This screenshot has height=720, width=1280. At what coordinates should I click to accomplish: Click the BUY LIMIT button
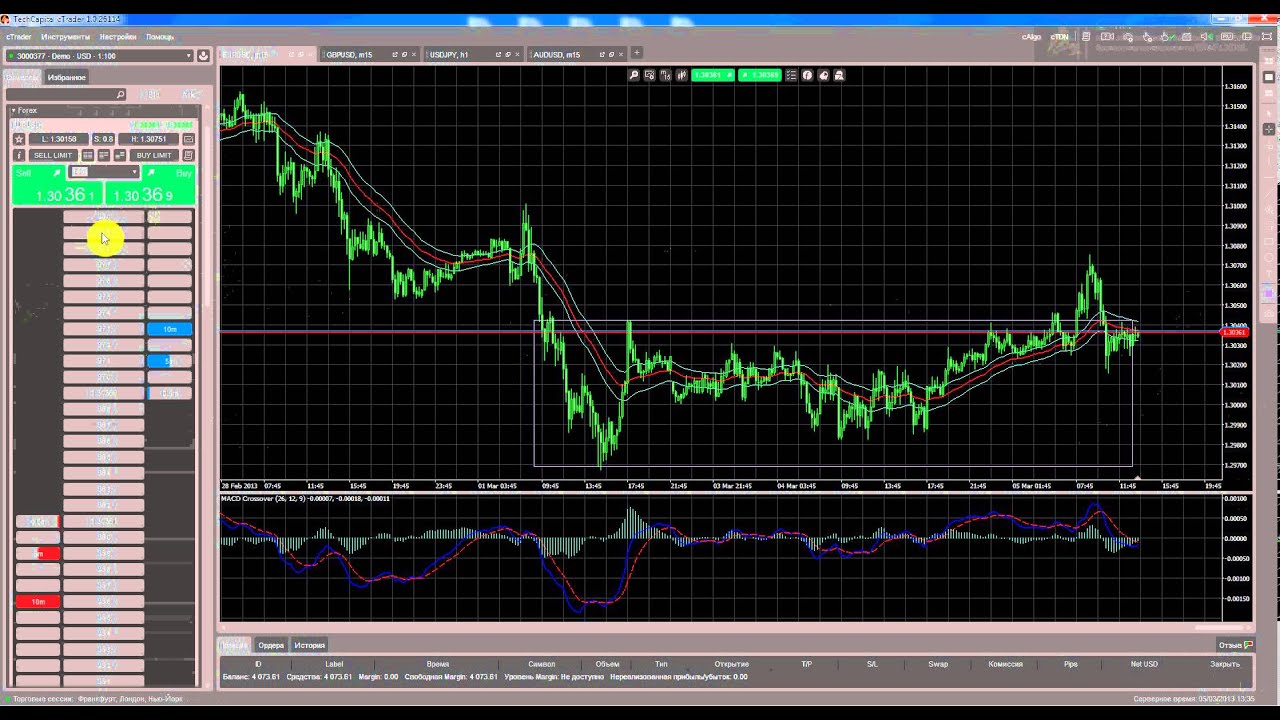click(154, 155)
